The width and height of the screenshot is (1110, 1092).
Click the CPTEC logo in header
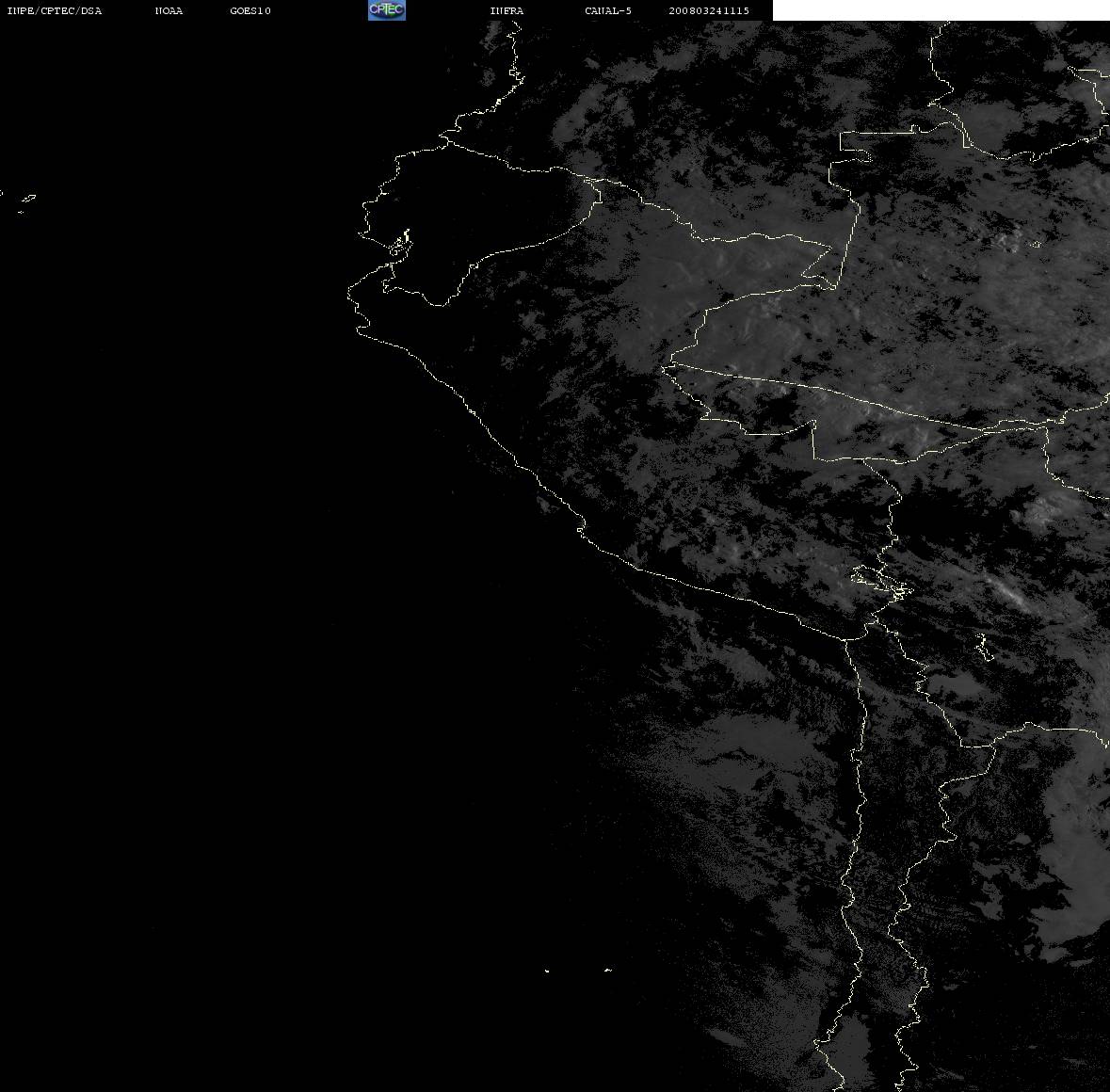click(387, 10)
